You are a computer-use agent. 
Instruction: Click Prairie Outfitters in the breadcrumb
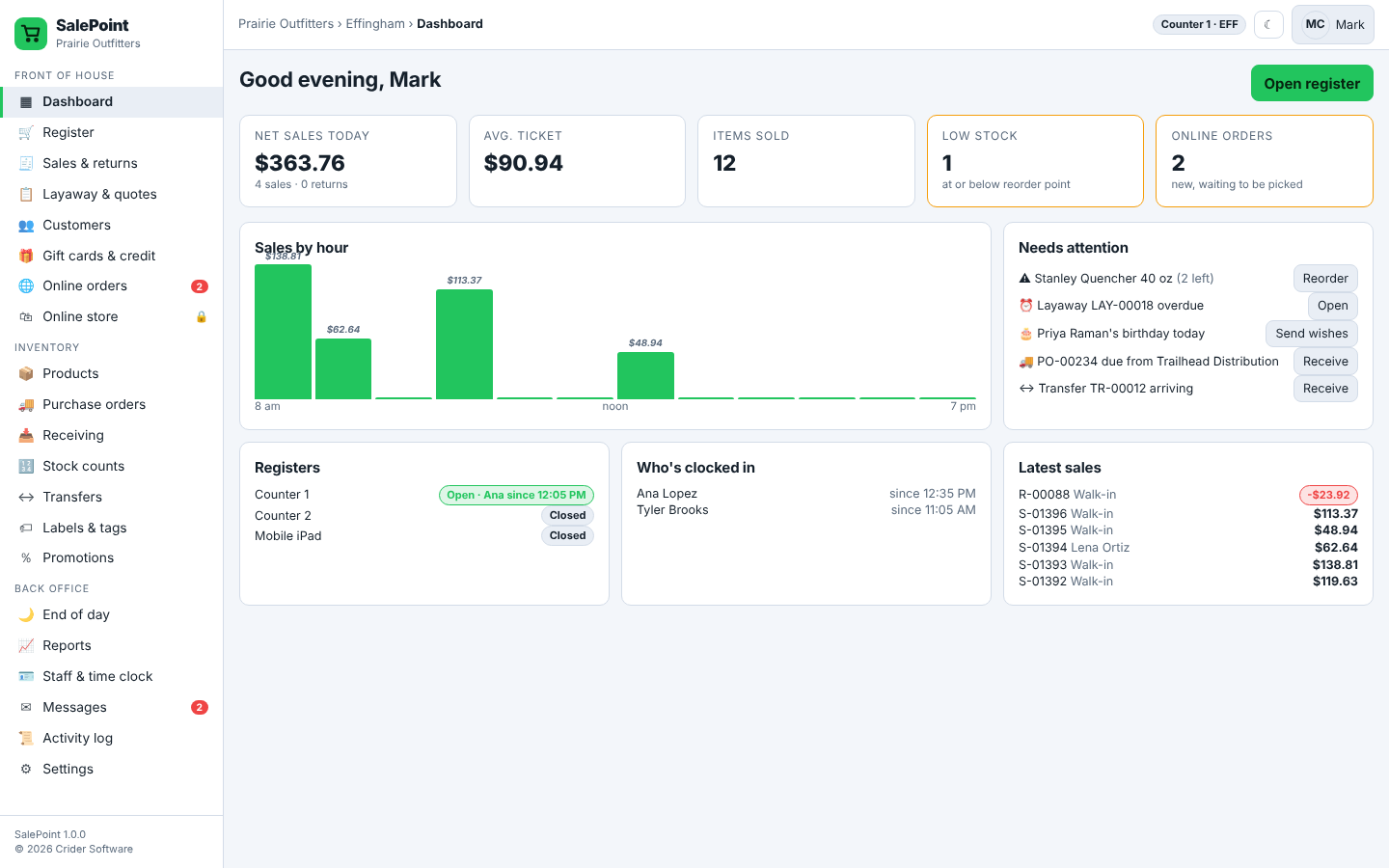pos(286,24)
